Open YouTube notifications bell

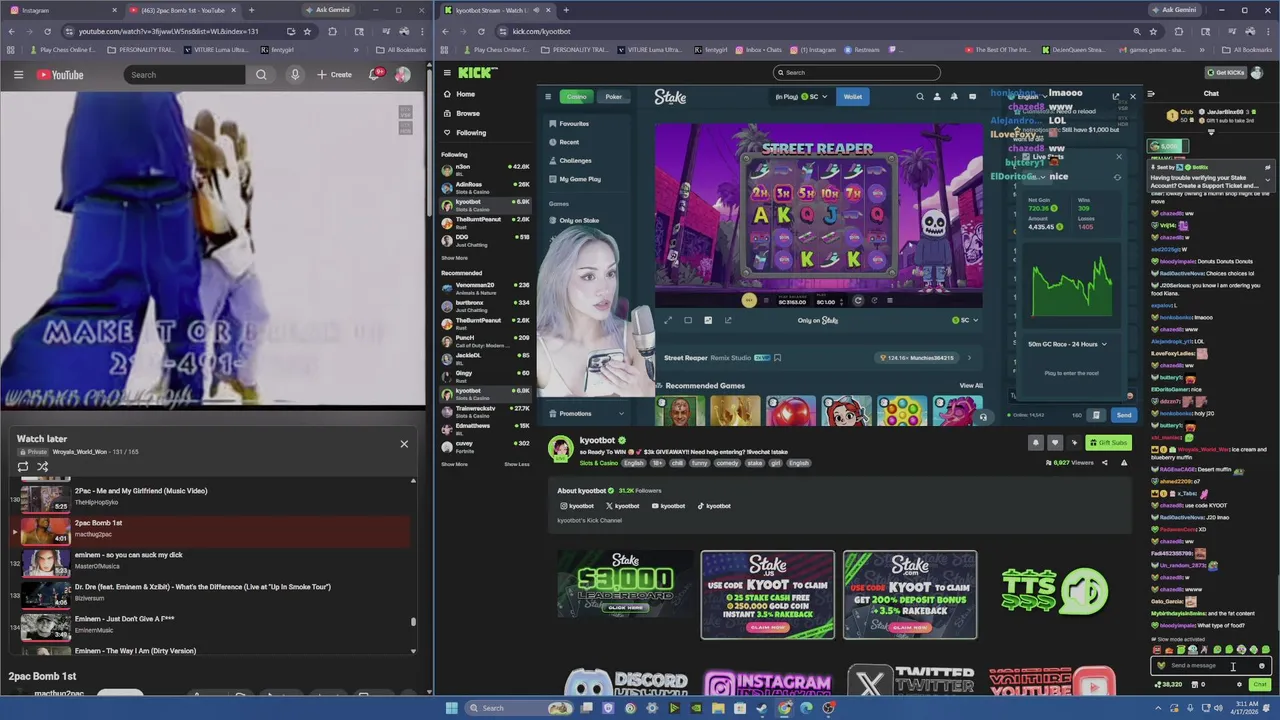[376, 75]
